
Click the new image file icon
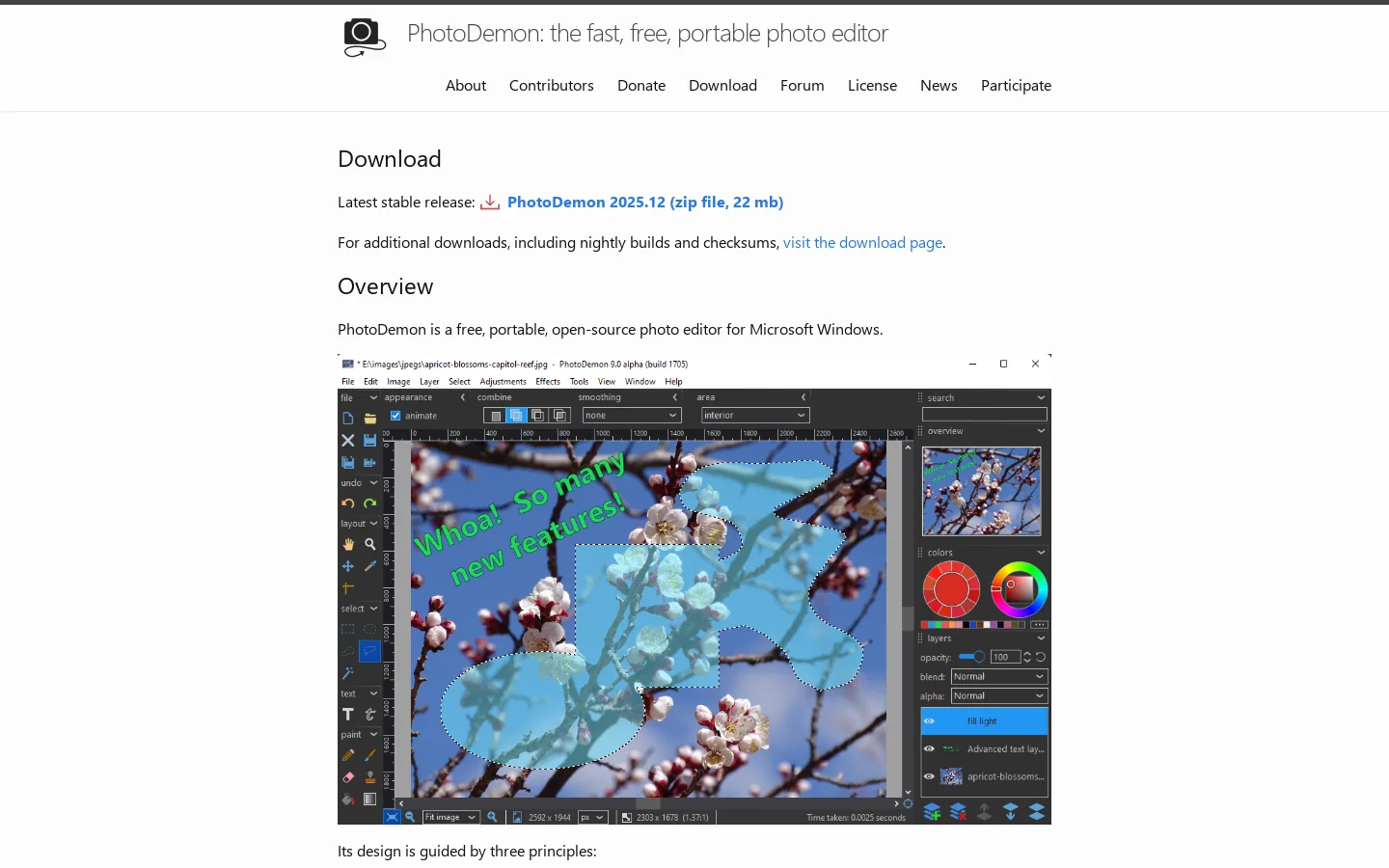point(348,418)
